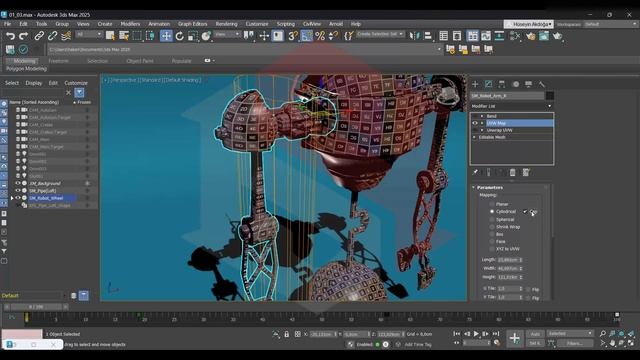640x360 pixels.
Task: Open Curve Editor icon
Action: [x=486, y=36]
